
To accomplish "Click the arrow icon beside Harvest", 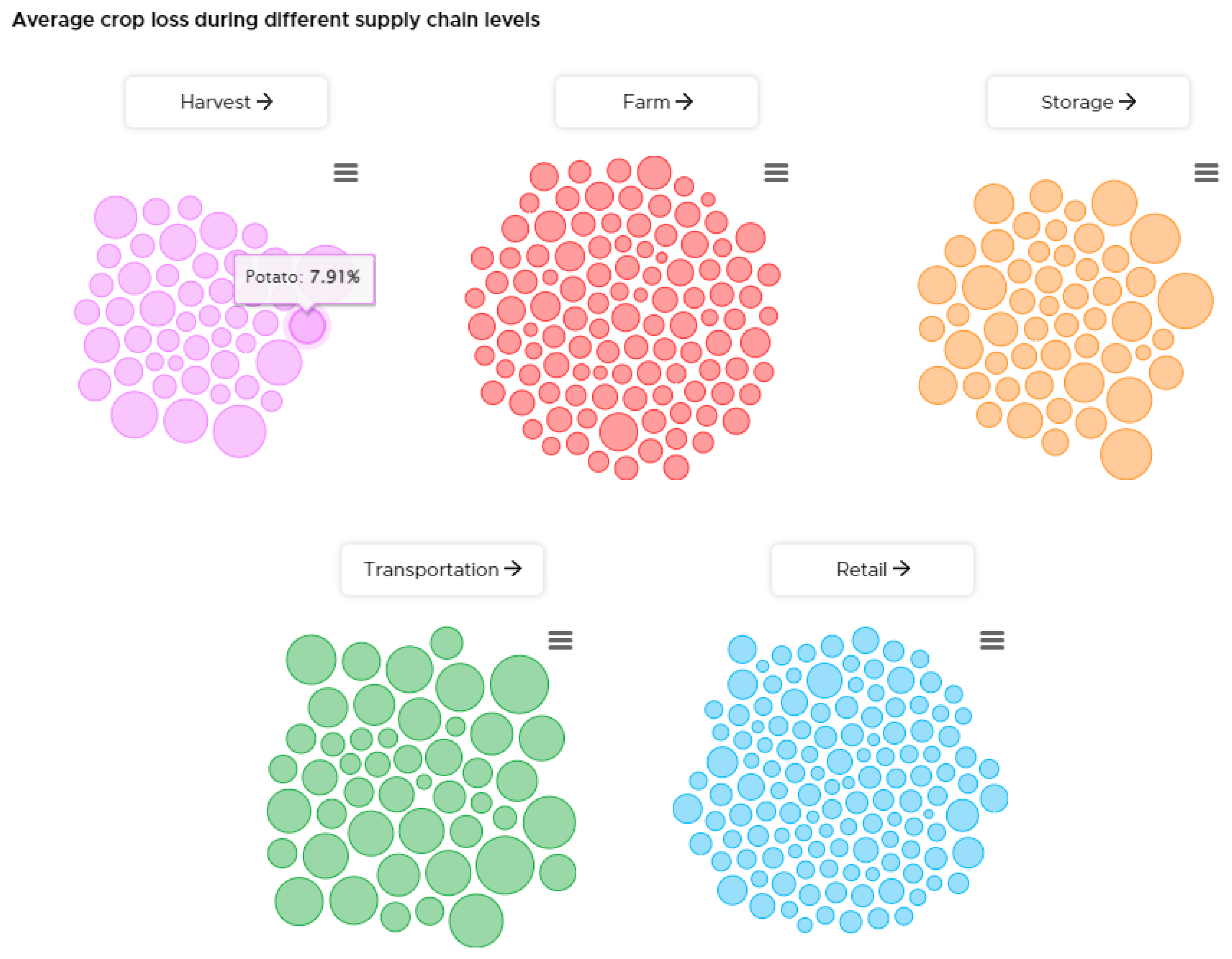I will [264, 102].
